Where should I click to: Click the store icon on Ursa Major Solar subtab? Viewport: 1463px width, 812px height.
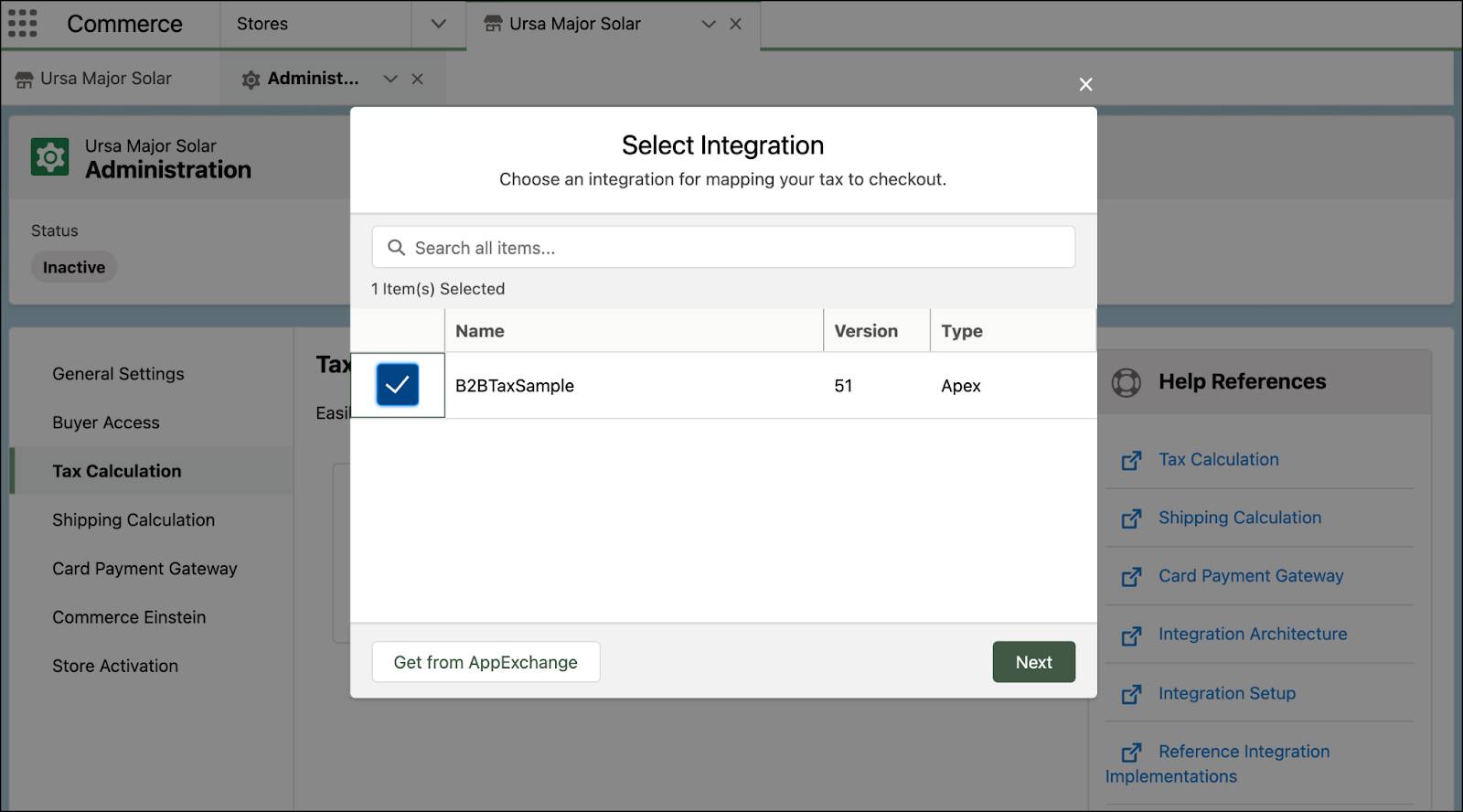tap(24, 80)
